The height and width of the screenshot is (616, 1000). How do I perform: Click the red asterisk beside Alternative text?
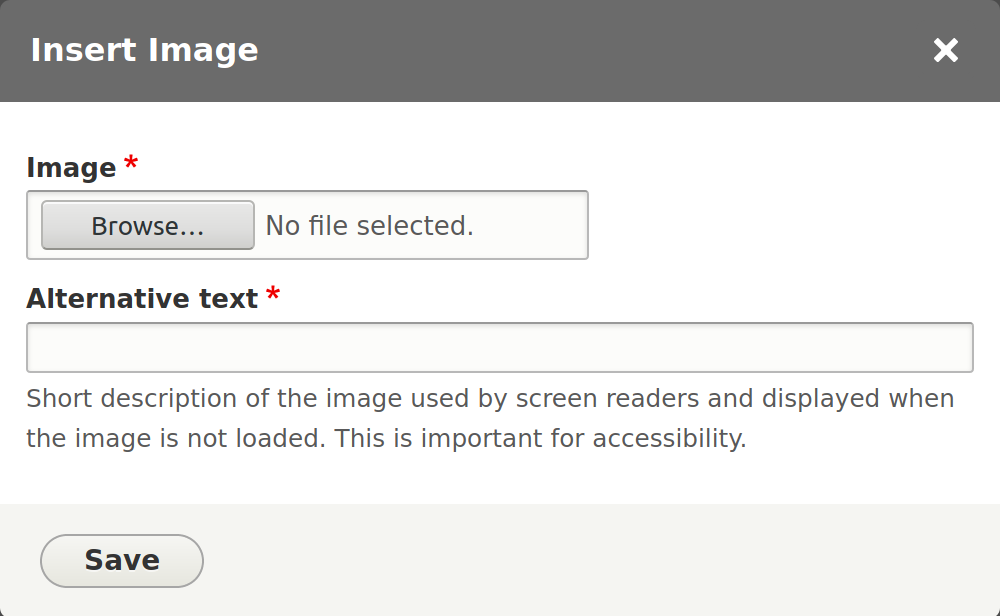pyautogui.click(x=275, y=297)
